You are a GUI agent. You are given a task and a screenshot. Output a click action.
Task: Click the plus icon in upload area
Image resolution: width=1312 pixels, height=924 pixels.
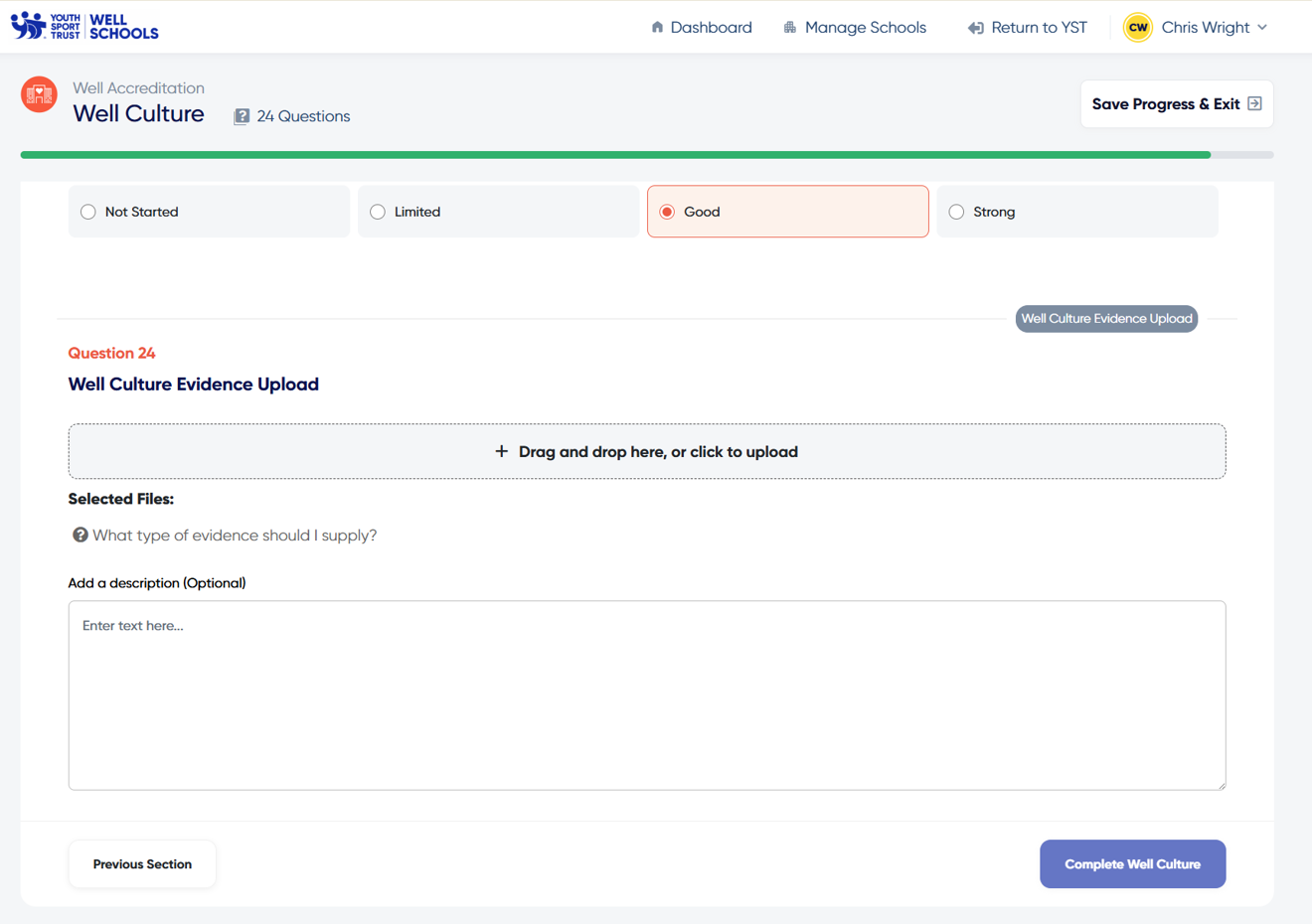pyautogui.click(x=501, y=452)
